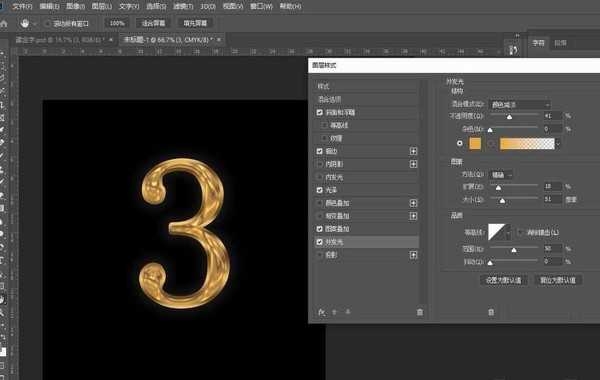Click the trash icon below outer glow settings
The image size is (600, 380).
pyautogui.click(x=491, y=313)
